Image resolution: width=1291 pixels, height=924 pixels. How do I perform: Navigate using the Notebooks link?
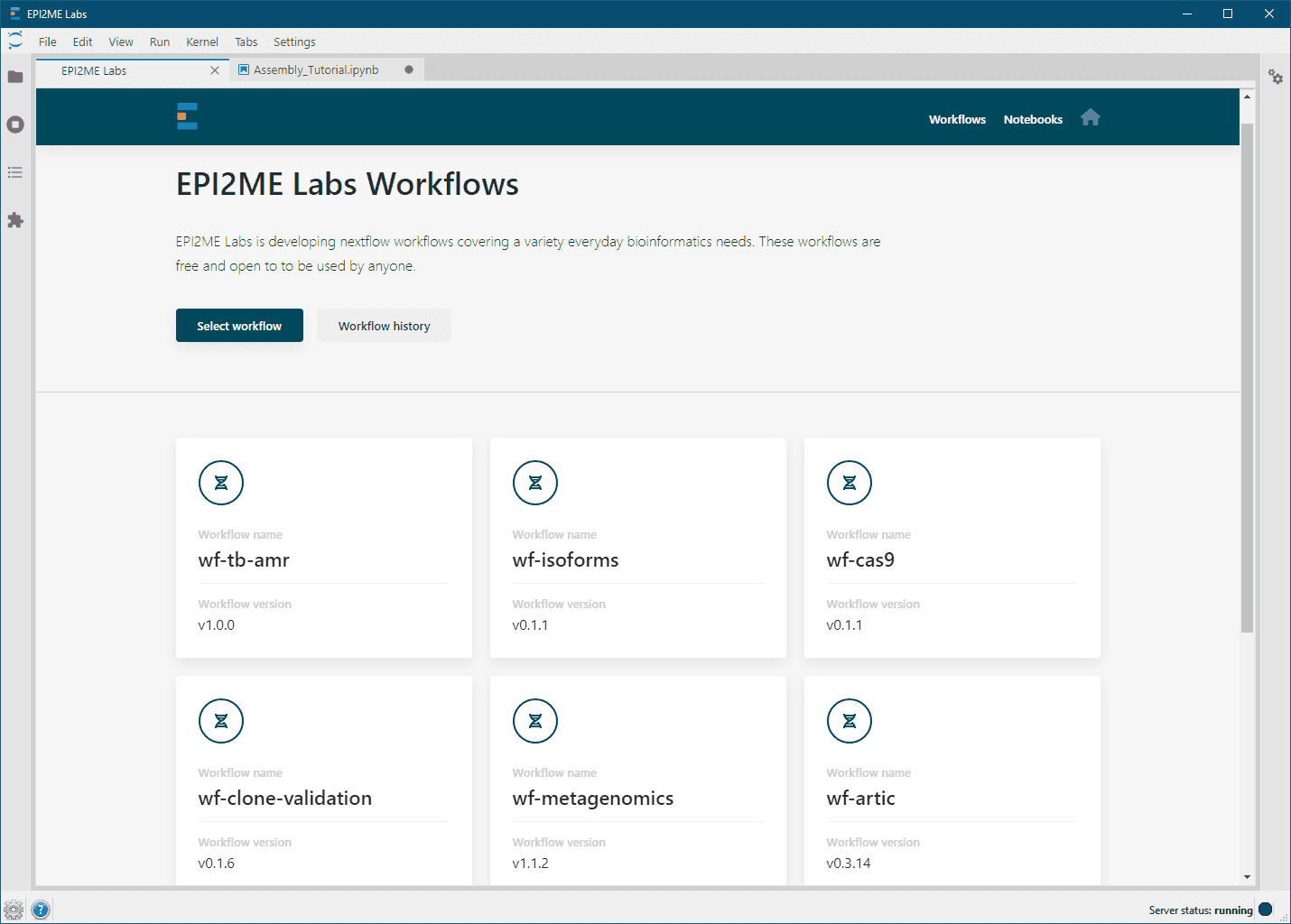(x=1033, y=118)
